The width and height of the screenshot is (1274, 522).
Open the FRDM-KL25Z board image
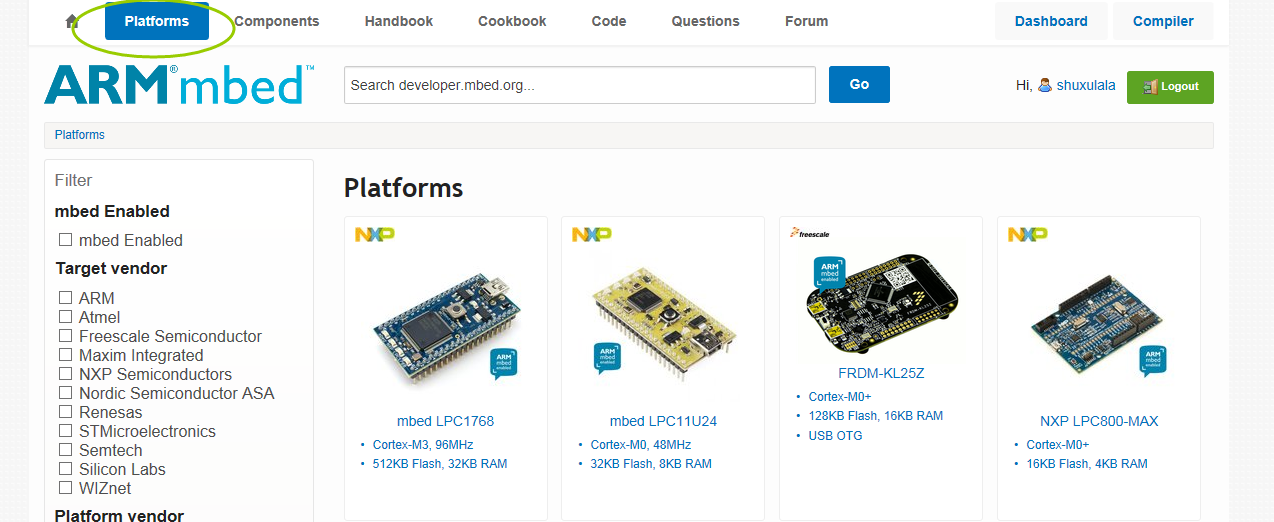tap(881, 305)
